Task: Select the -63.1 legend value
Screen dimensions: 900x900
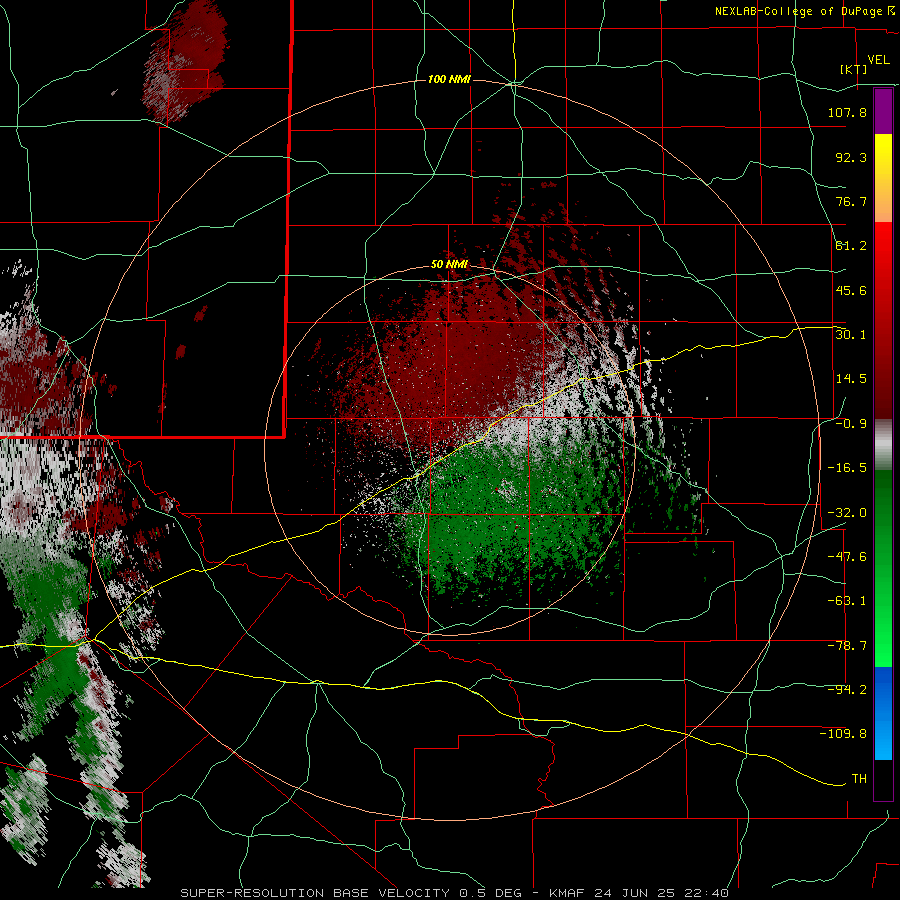Action: tap(847, 601)
